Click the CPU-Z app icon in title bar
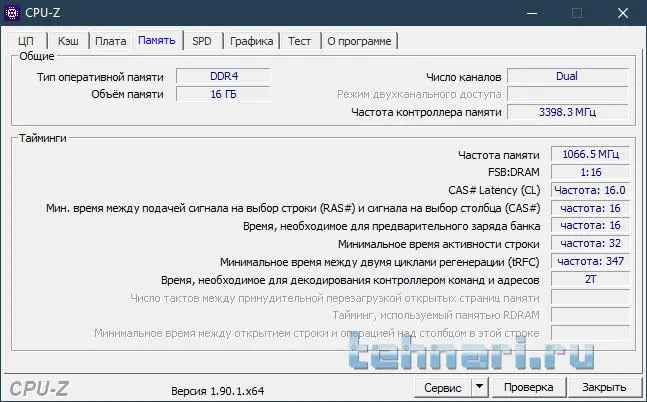Viewport: 647px width, 402px height. point(12,13)
